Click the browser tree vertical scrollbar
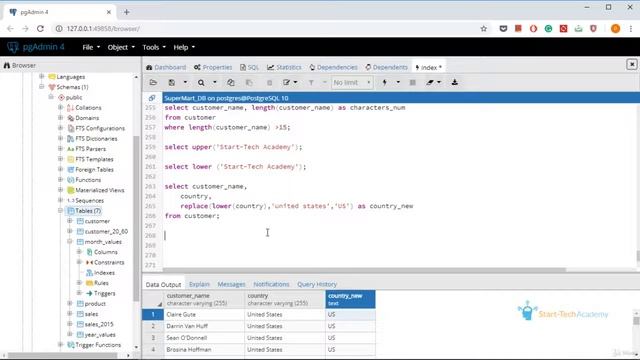Image resolution: width=640 pixels, height=360 pixels. pos(136,218)
